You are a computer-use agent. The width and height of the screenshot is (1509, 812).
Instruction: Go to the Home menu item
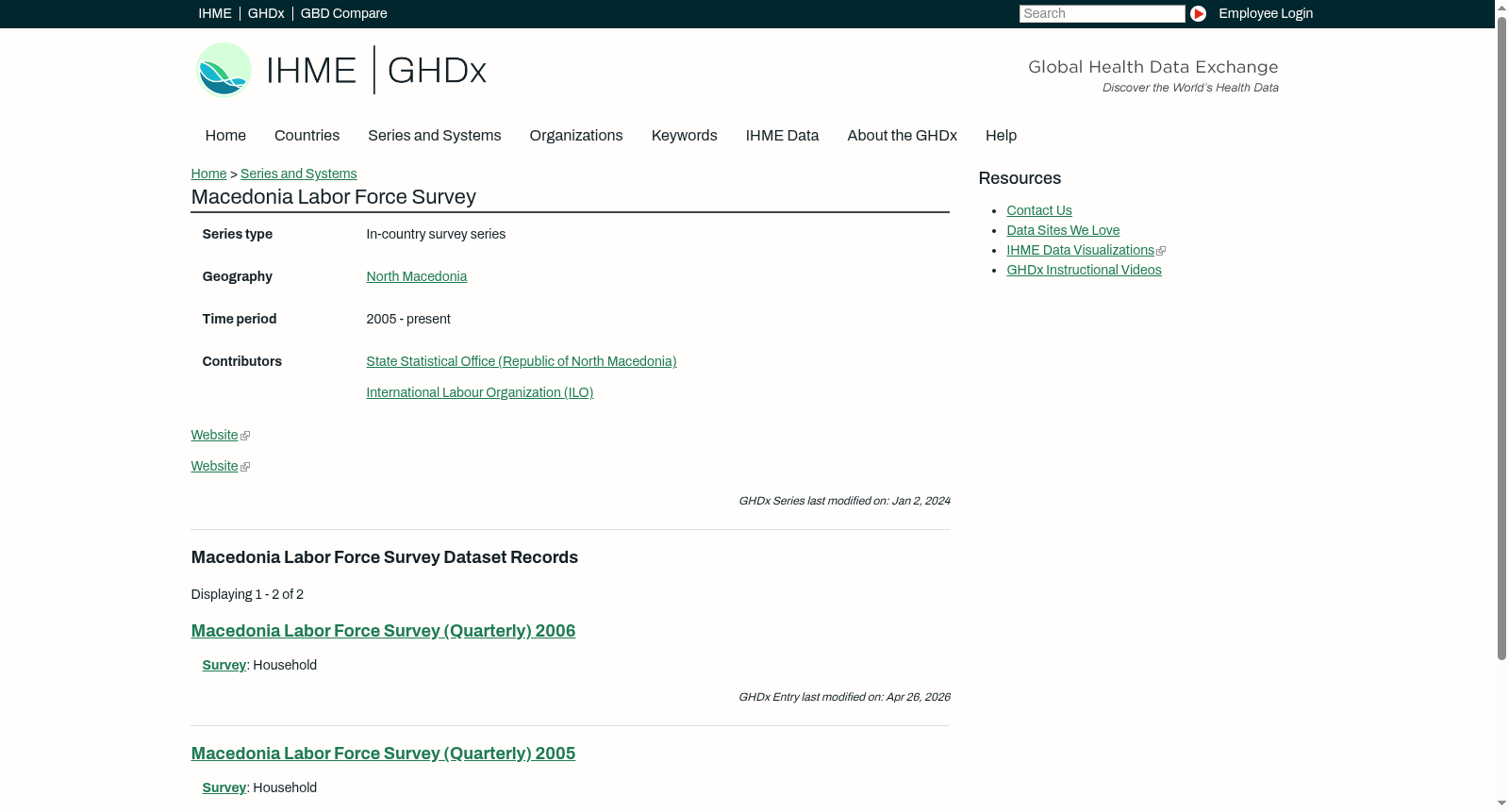click(225, 136)
